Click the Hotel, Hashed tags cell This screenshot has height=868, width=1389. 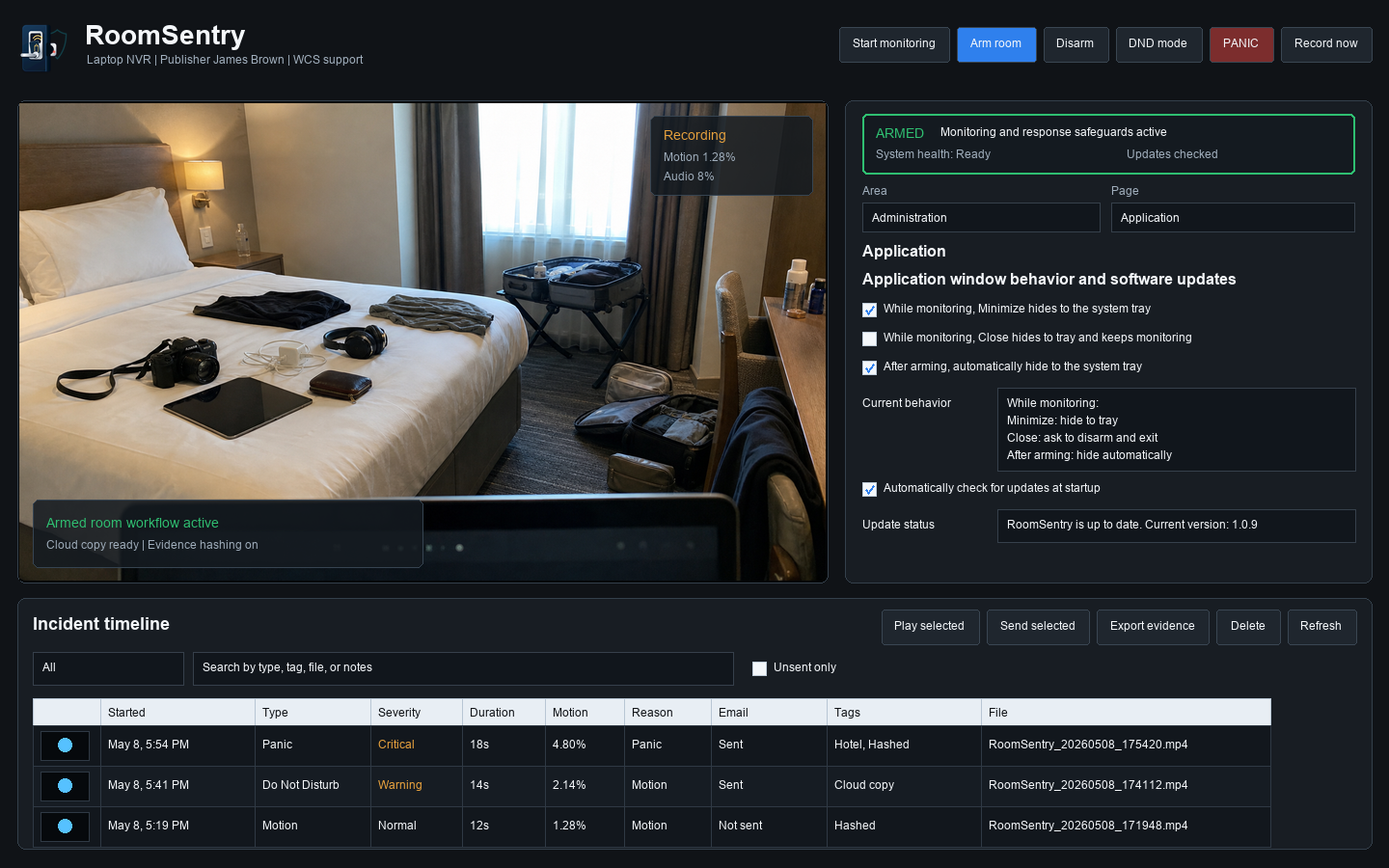tap(904, 746)
